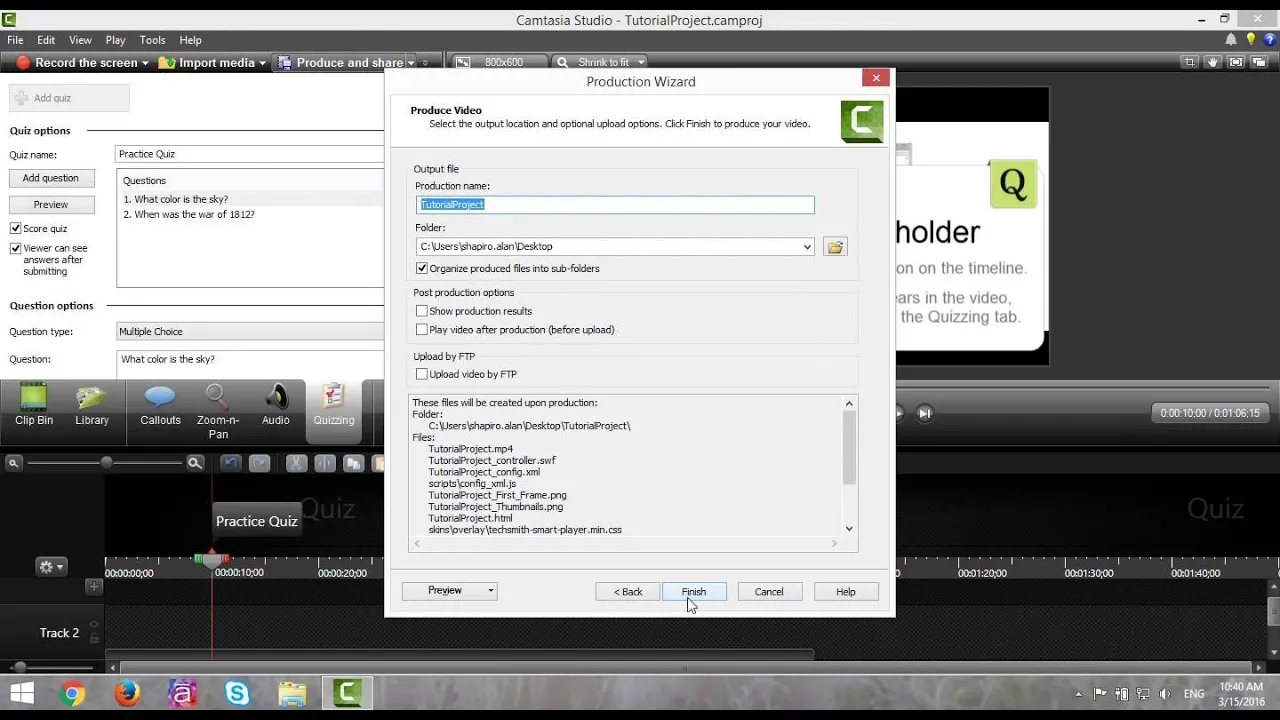Click the blue help question mark icon
This screenshot has height=720, width=1280.
tap(1269, 40)
